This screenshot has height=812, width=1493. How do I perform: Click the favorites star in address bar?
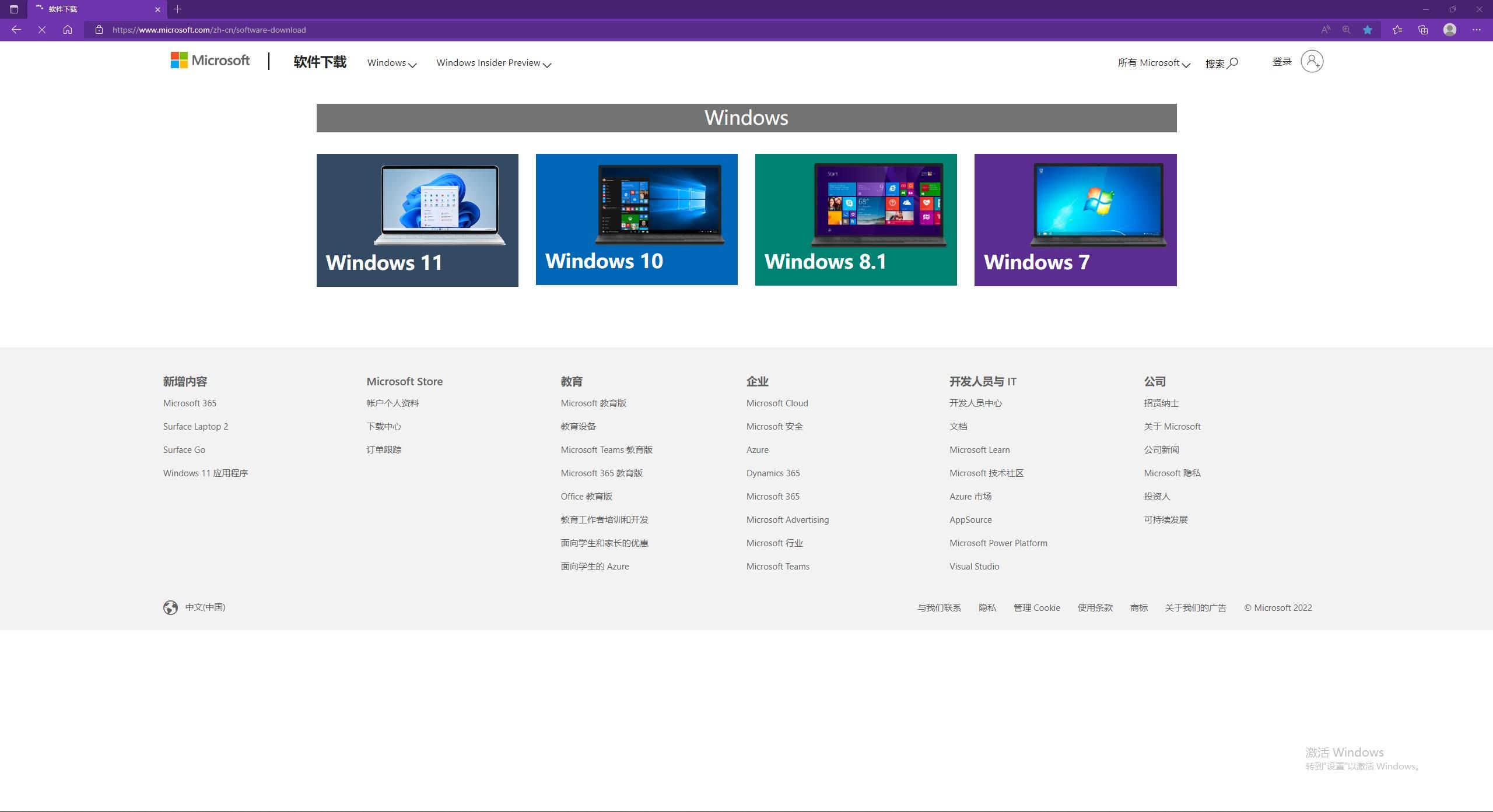click(x=1368, y=30)
